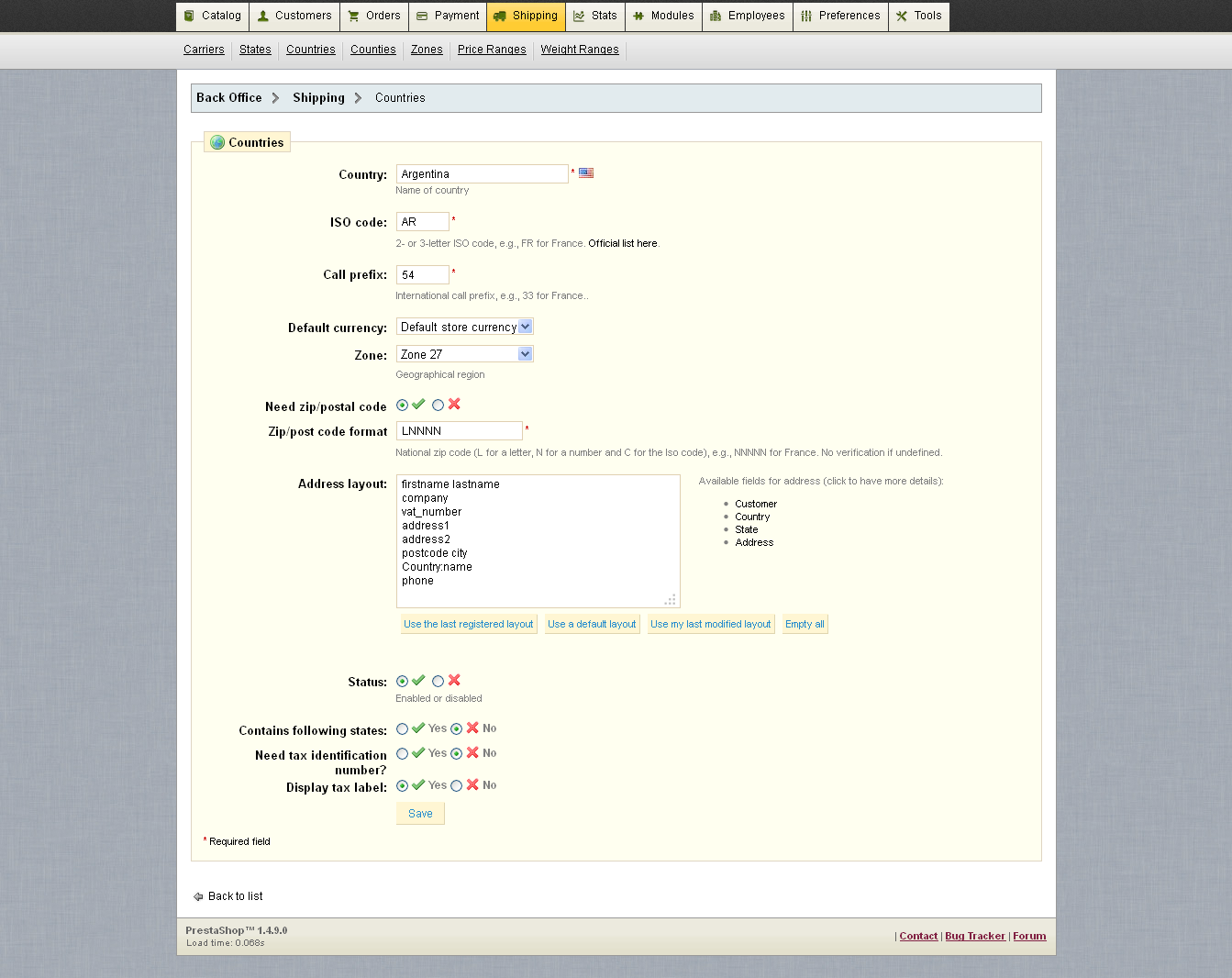Click the Zip/post code format field
The width and height of the screenshot is (1232, 978).
tap(460, 430)
